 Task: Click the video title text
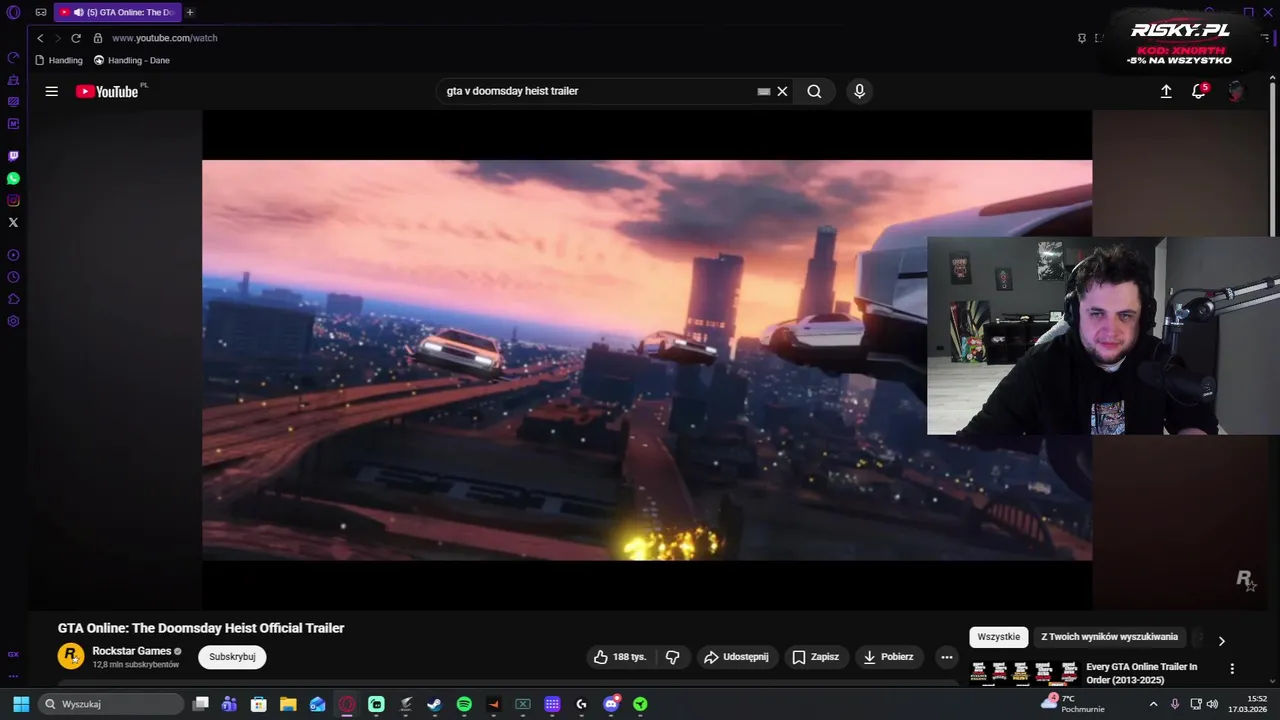coord(201,628)
